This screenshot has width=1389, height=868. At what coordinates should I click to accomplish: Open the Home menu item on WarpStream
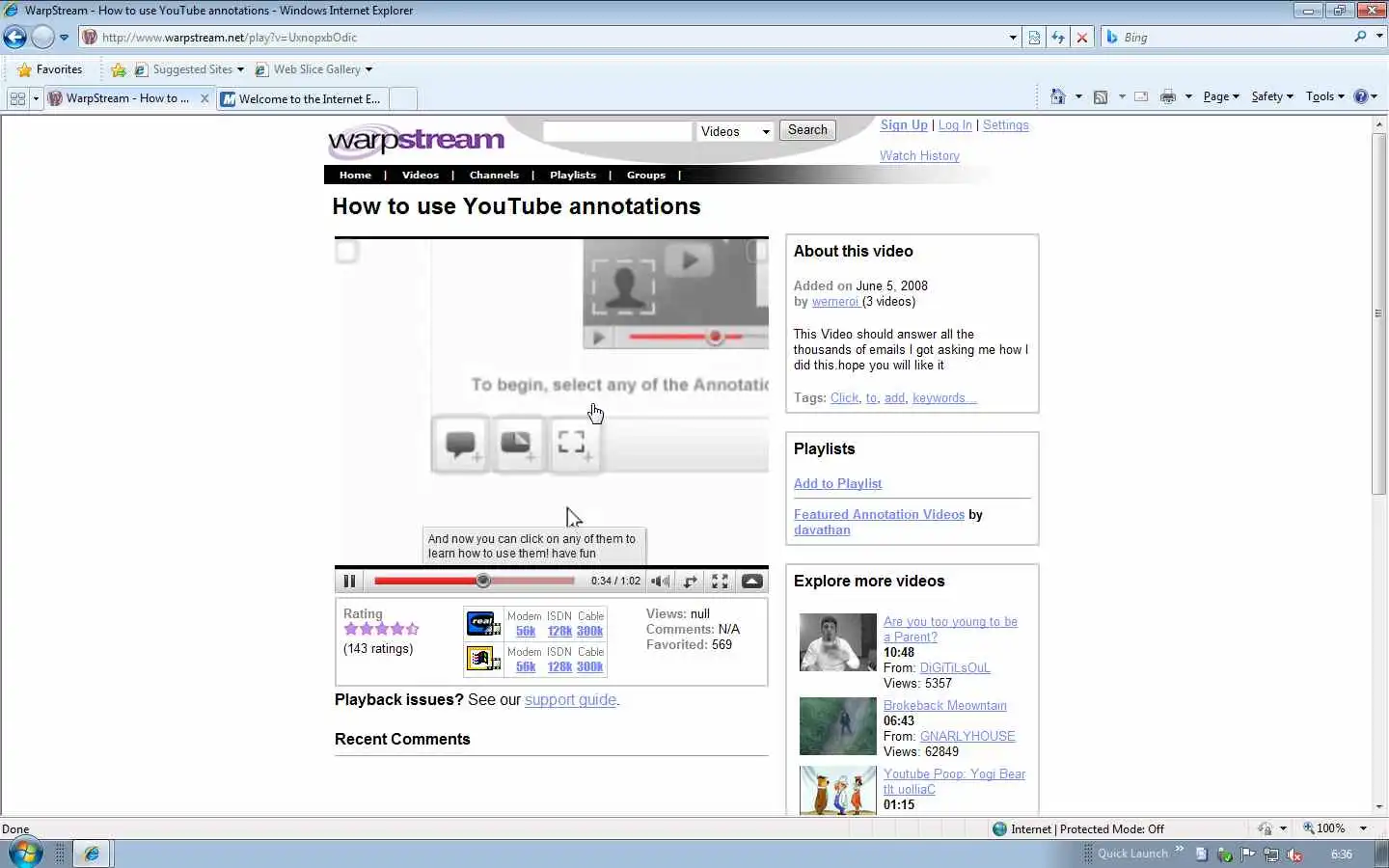click(355, 175)
